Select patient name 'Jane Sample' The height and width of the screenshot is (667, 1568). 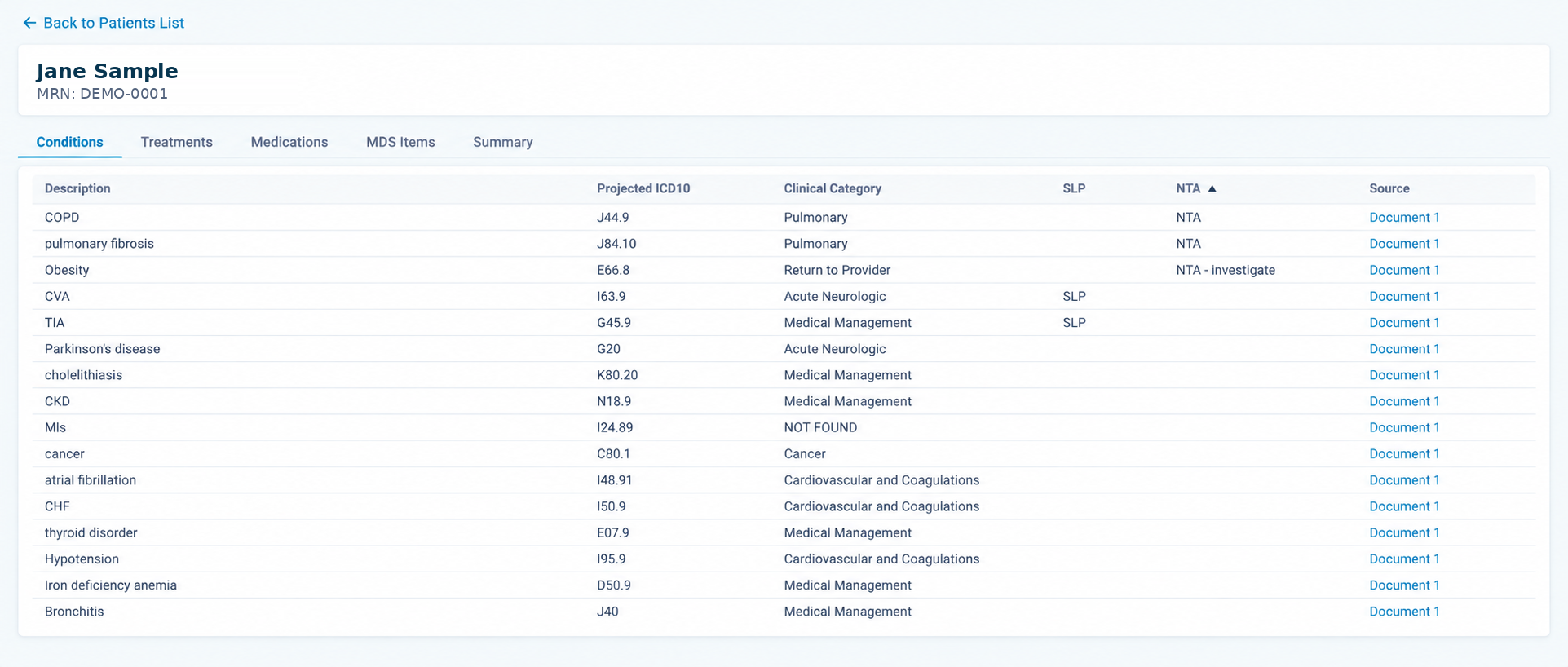click(107, 72)
